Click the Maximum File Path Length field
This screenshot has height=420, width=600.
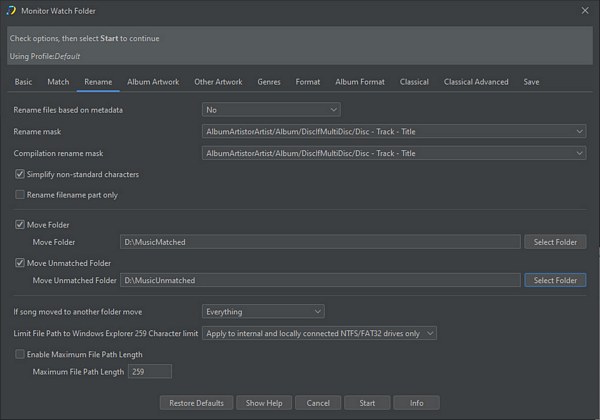pos(150,372)
